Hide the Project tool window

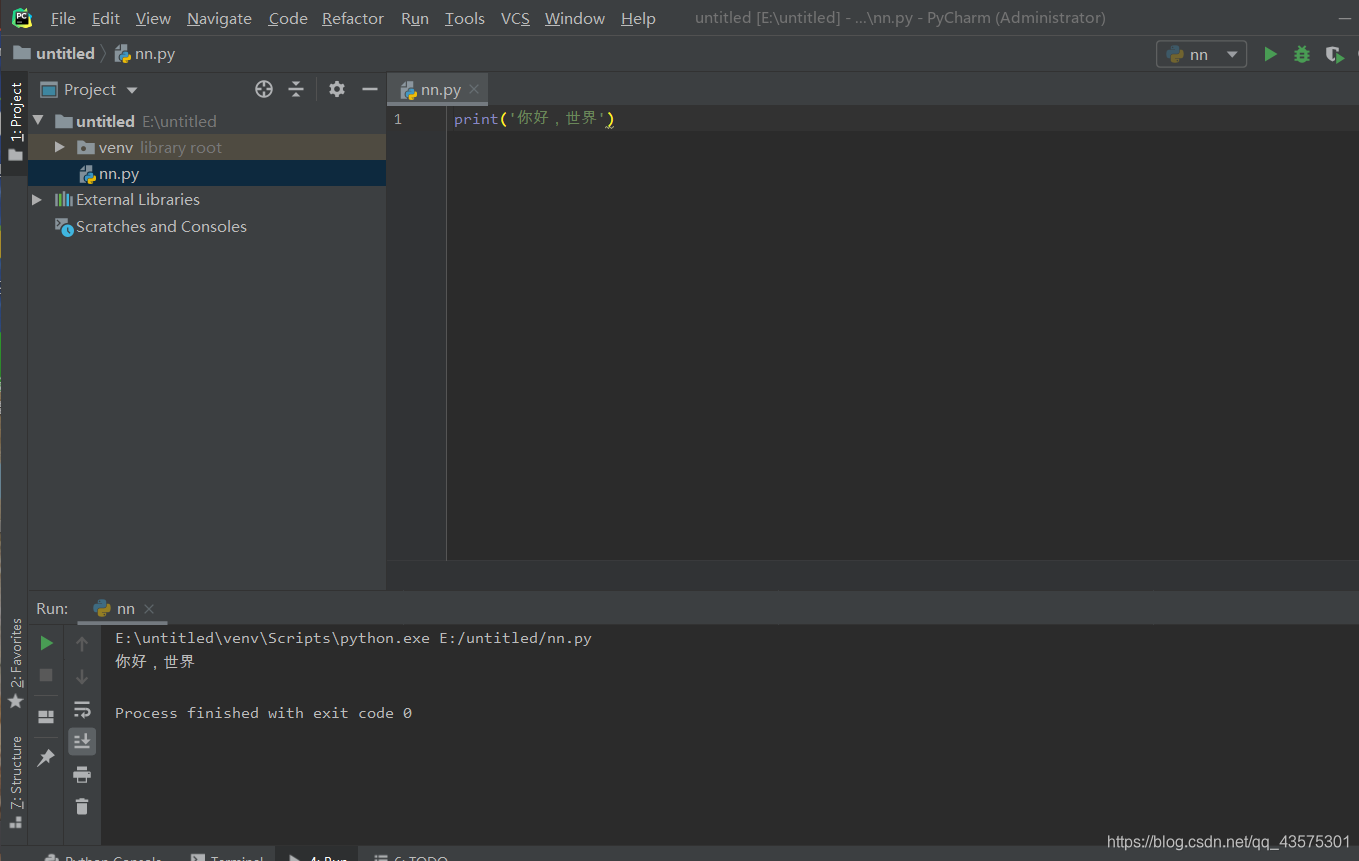click(x=369, y=89)
